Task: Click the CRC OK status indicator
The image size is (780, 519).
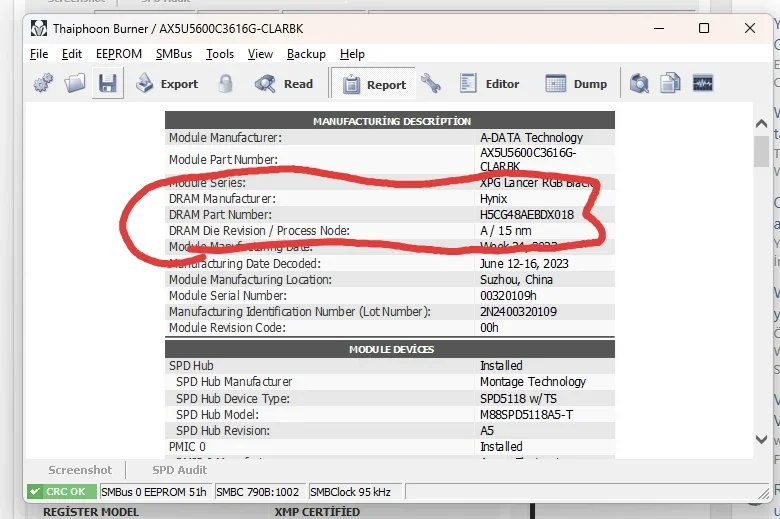Action: point(62,492)
